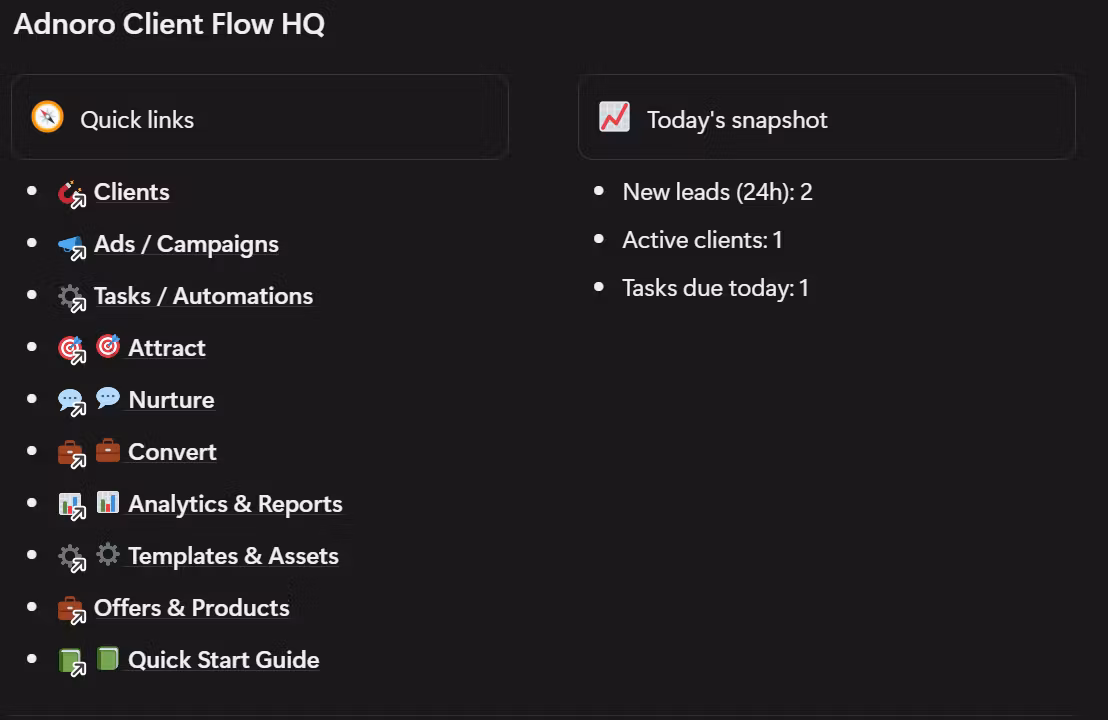Open the Ads / Campaigns link

pyautogui.click(x=186, y=244)
